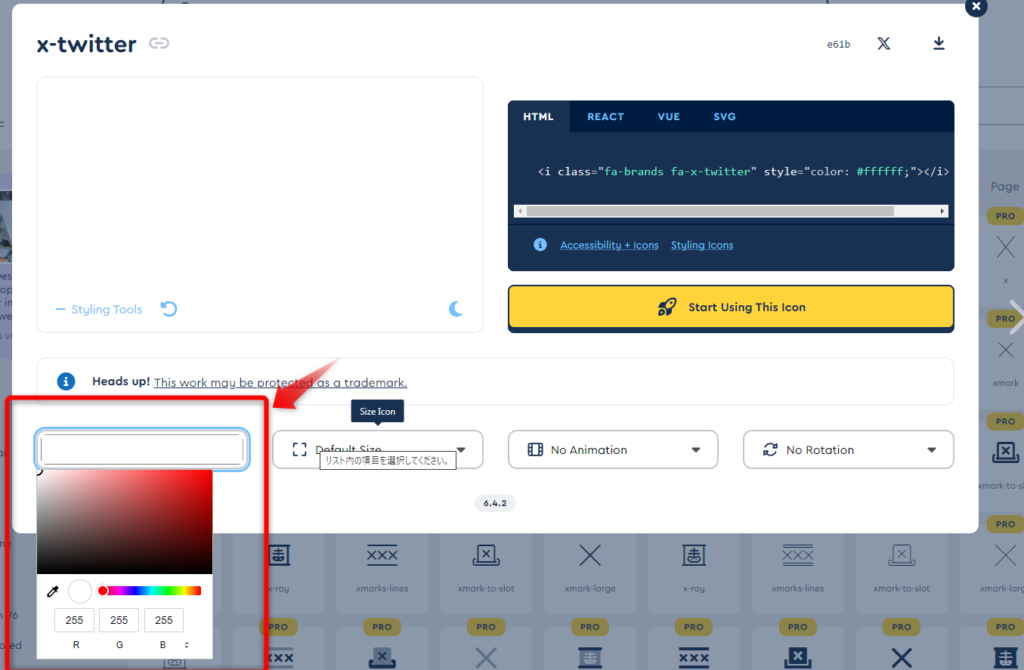Click the 6.4.2 version badge
The width and height of the screenshot is (1024, 670).
tap(495, 503)
